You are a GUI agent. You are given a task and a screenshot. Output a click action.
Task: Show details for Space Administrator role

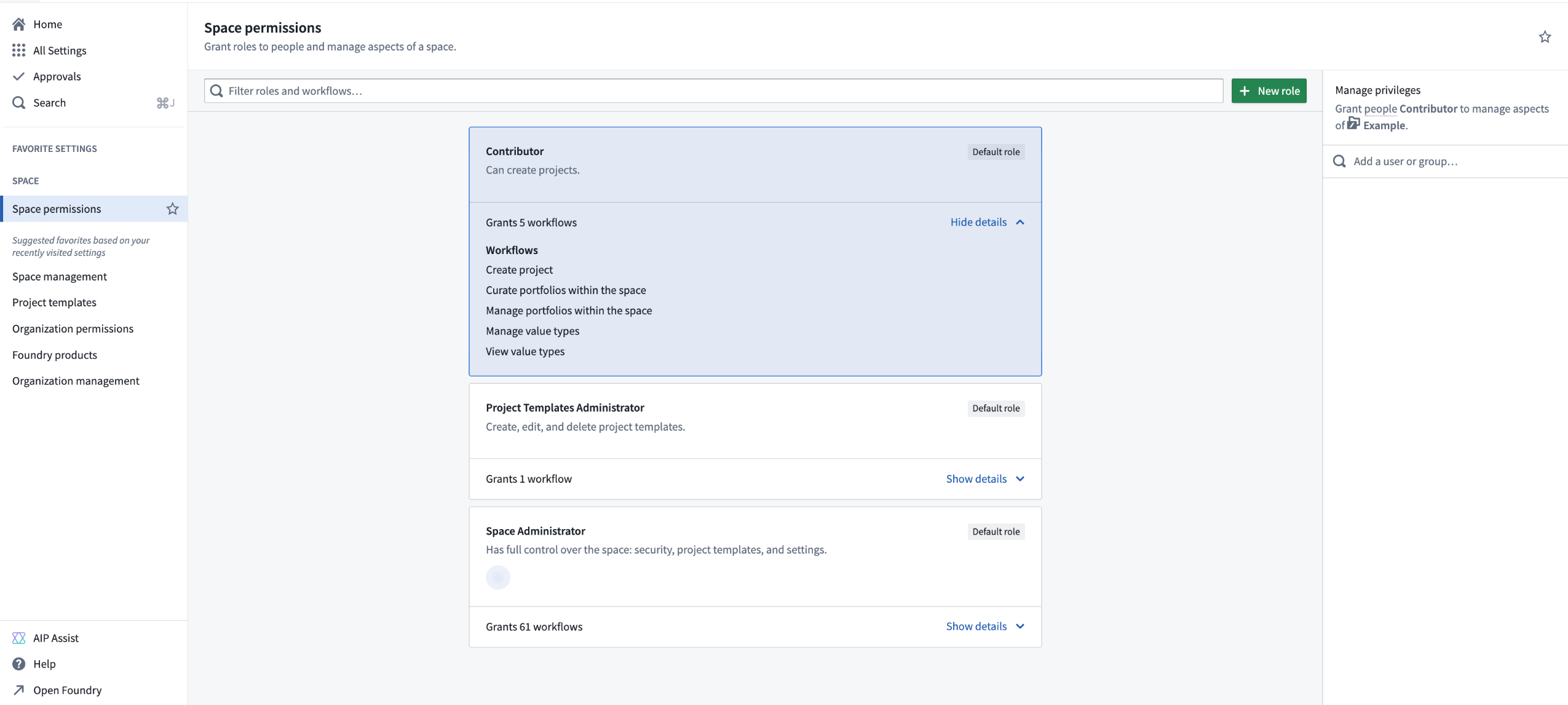(976, 626)
